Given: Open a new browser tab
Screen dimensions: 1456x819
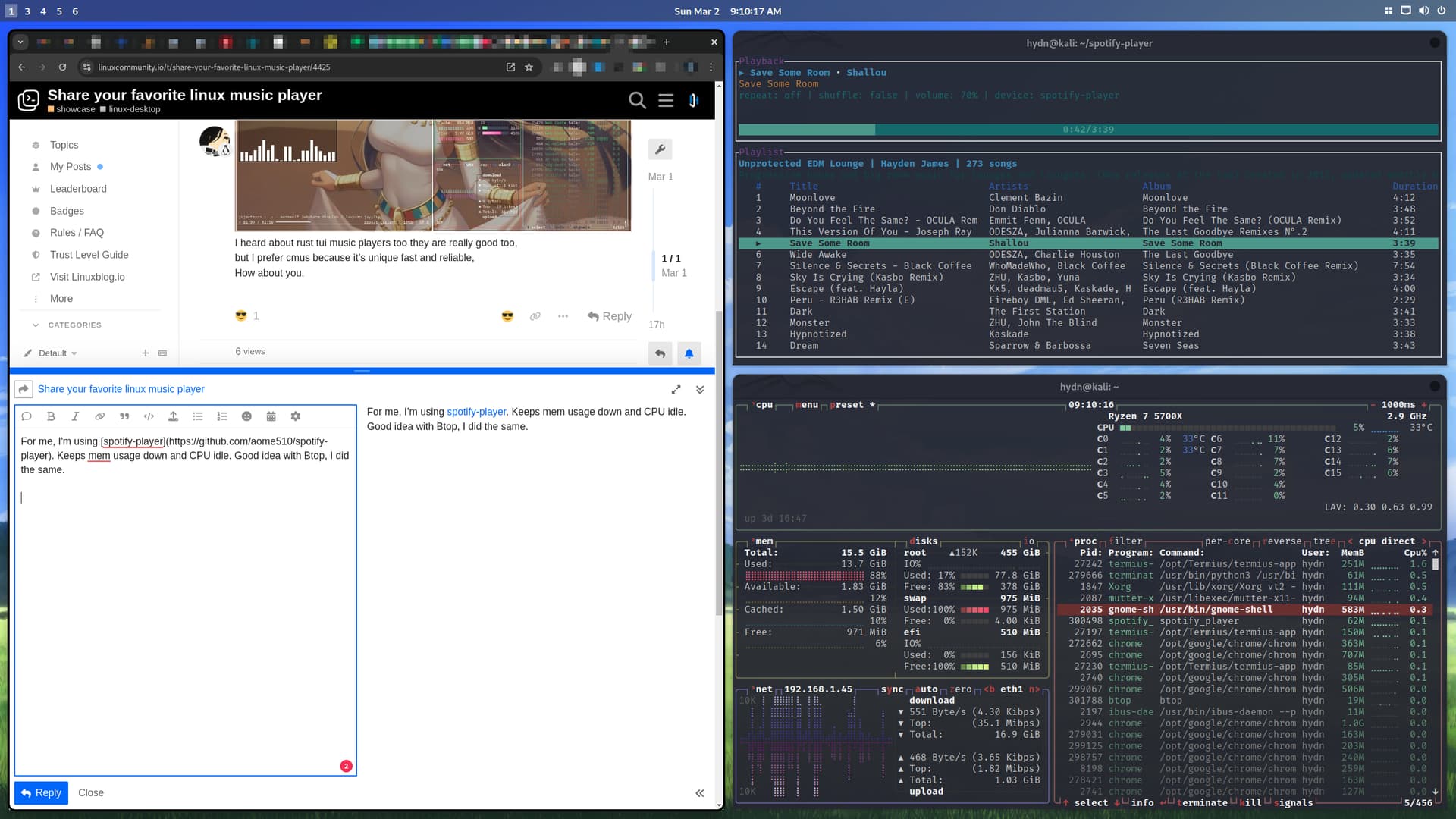Looking at the screenshot, I should pyautogui.click(x=667, y=42).
